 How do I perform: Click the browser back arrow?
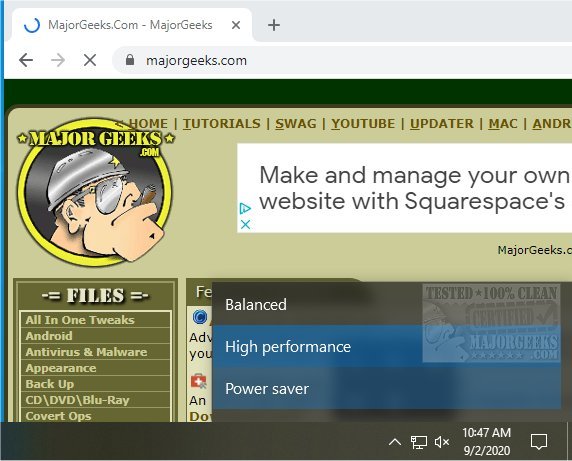26,60
